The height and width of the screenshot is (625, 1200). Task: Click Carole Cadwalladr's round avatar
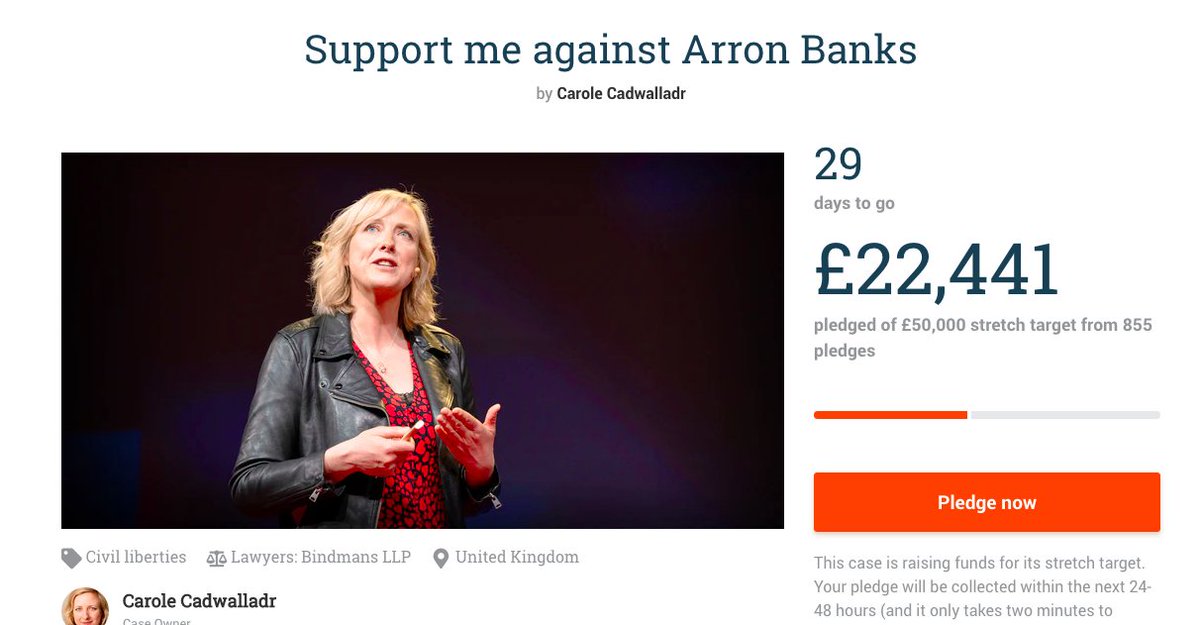(85, 607)
